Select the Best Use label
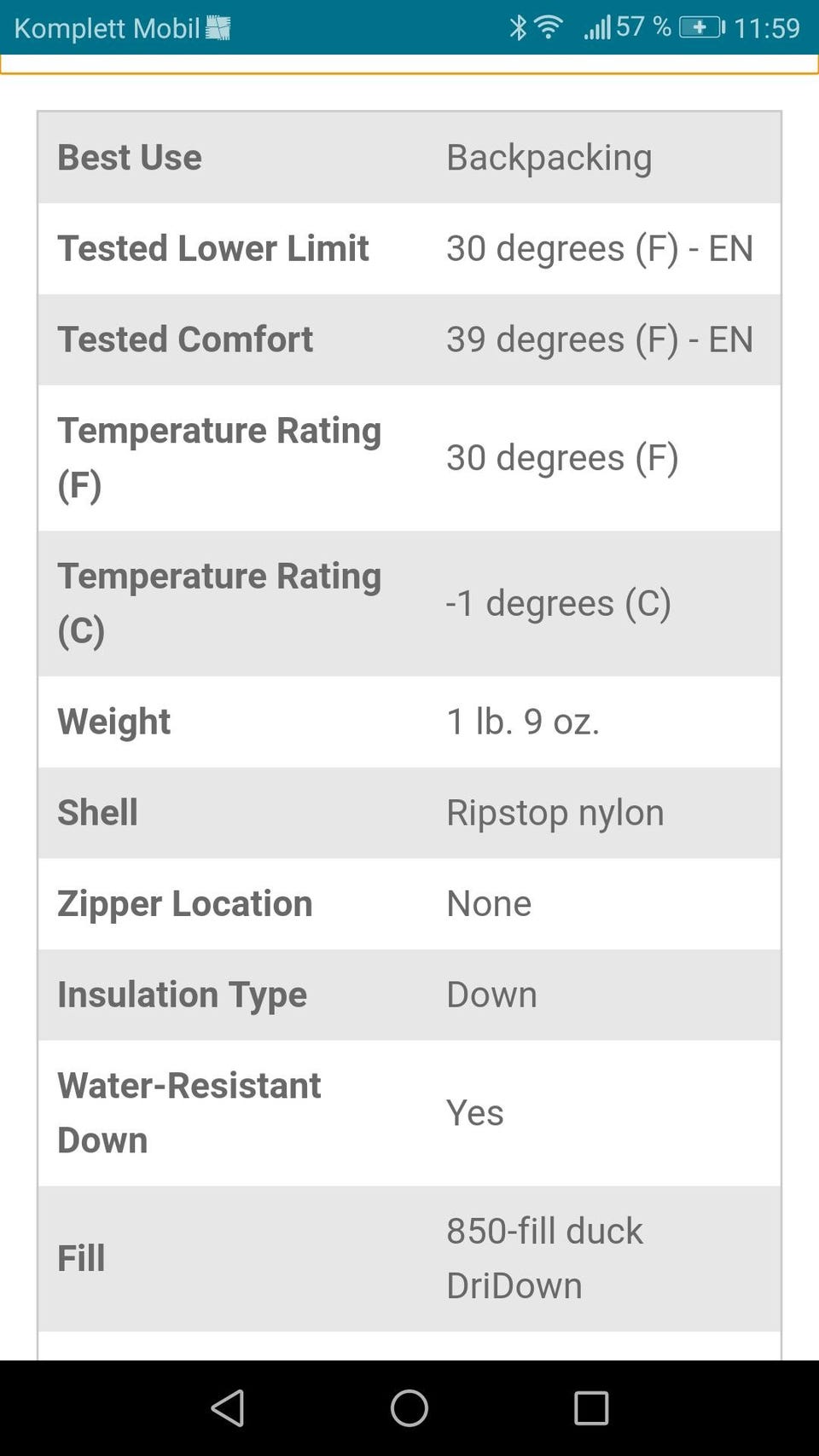 (x=130, y=158)
